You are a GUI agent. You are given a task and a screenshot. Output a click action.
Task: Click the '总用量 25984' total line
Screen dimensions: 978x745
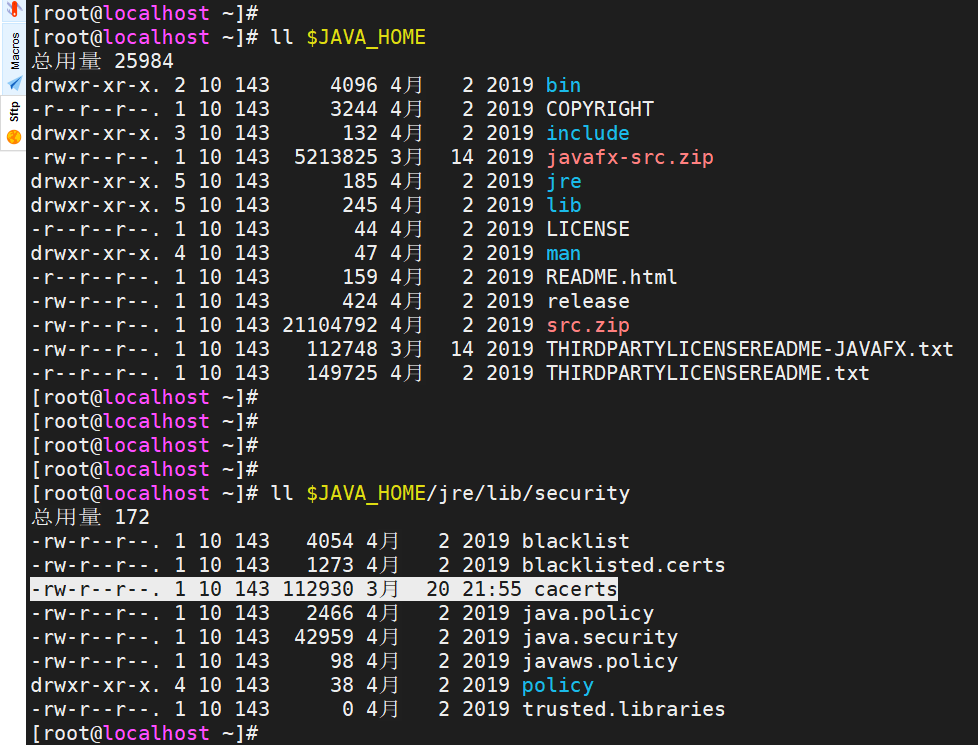pyautogui.click(x=102, y=61)
